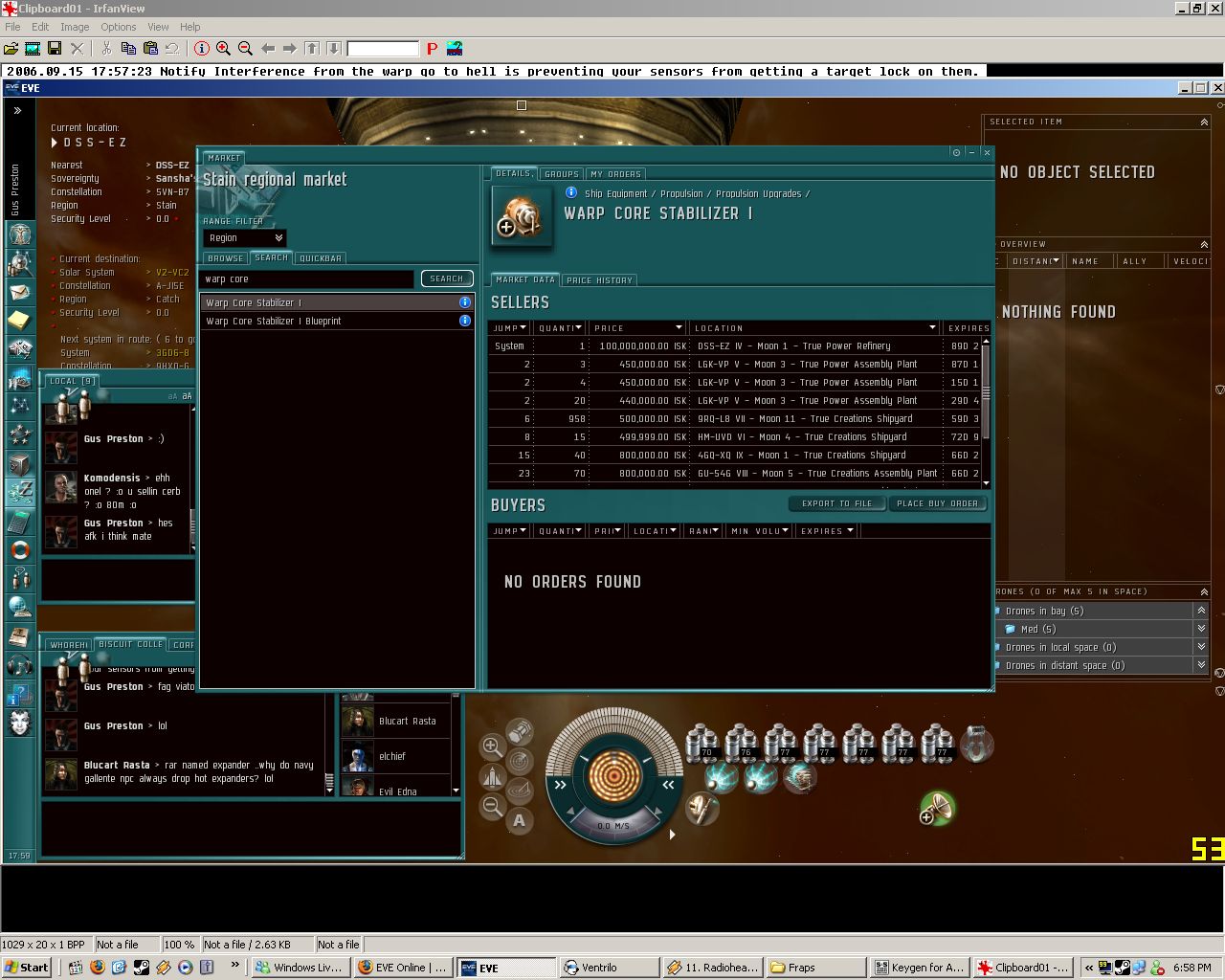1225x980 pixels.
Task: Click the lifebuoy help icon in EVE sidebar
Action: 20,550
